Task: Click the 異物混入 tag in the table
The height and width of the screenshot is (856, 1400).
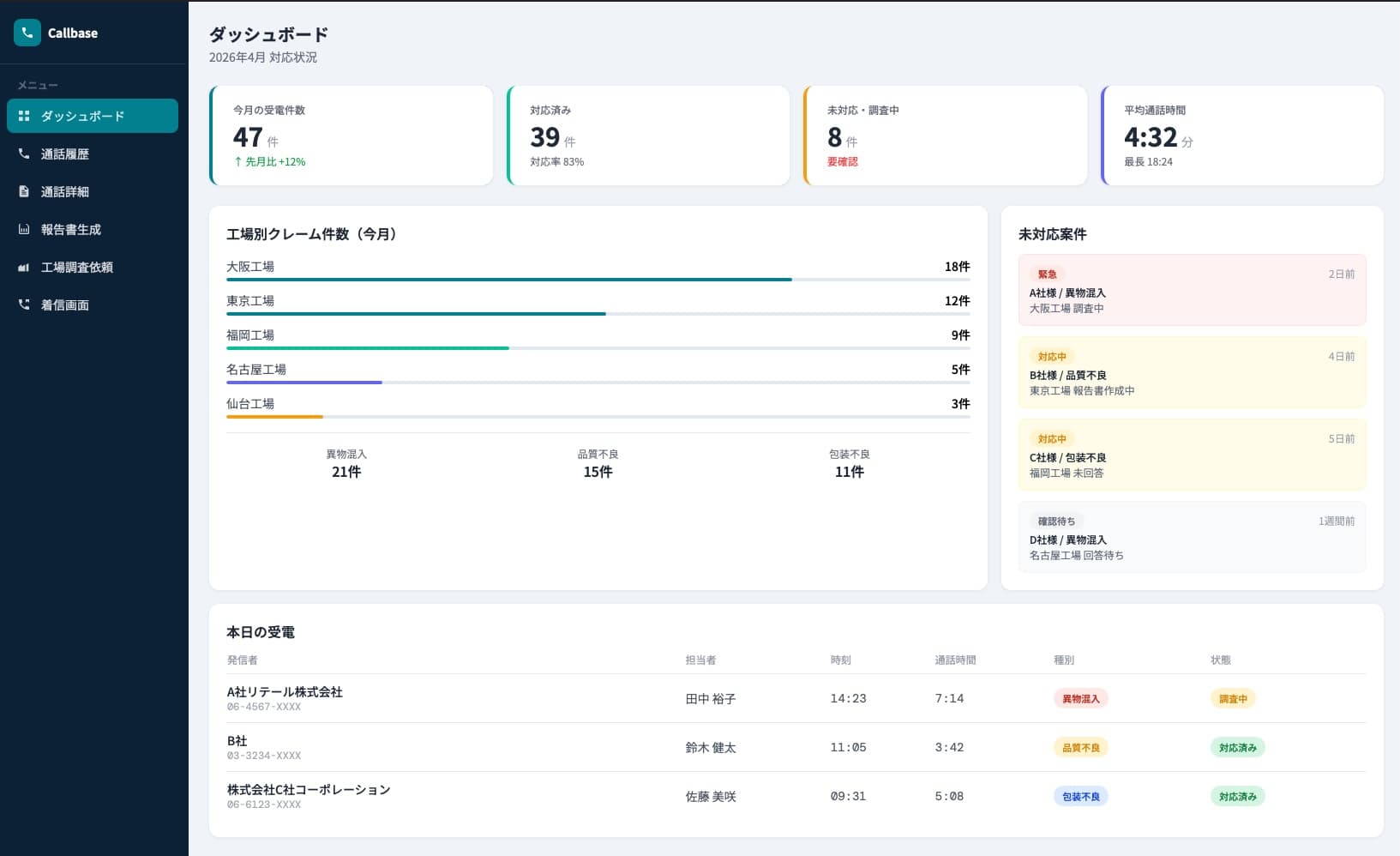Action: coord(1080,699)
